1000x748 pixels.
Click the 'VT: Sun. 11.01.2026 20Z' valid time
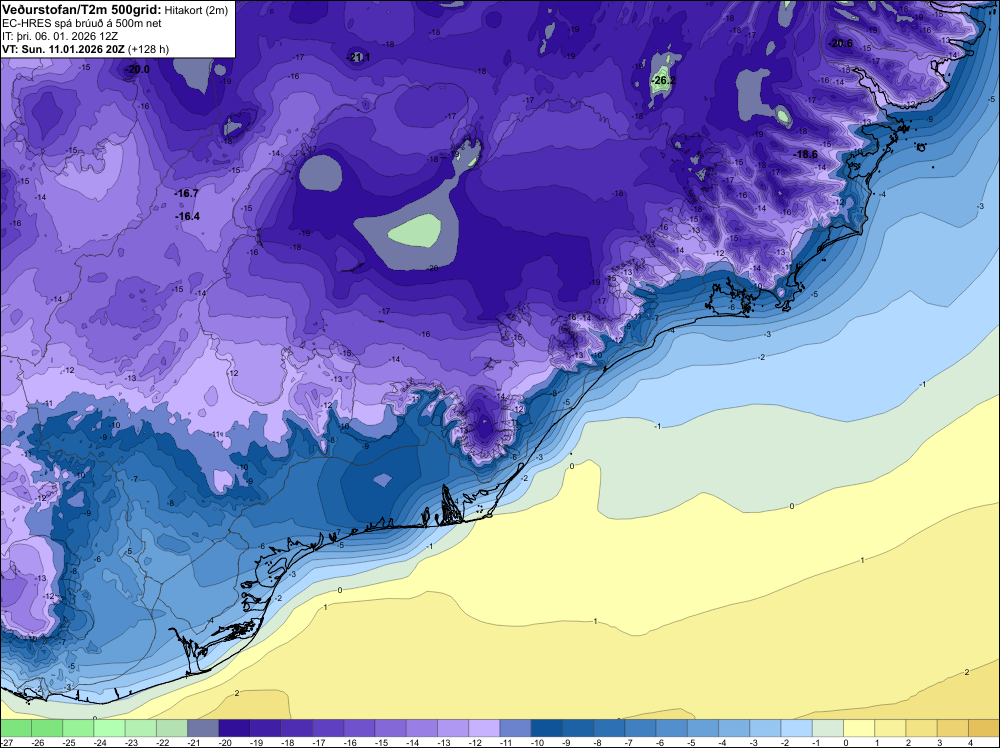point(64,49)
